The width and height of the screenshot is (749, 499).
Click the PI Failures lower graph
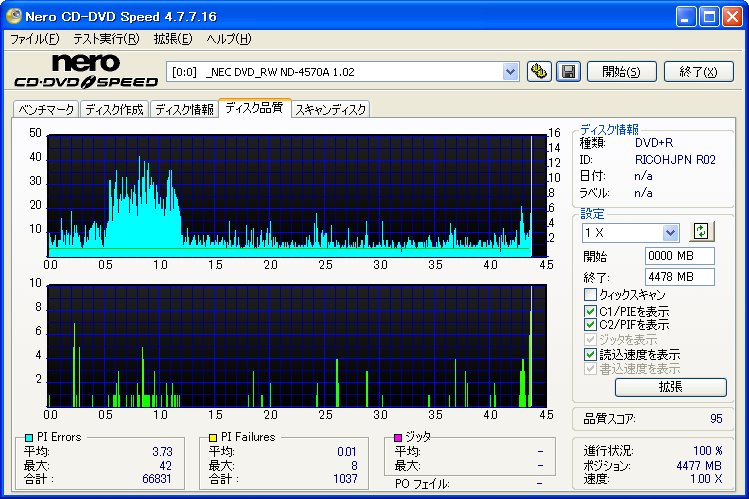point(297,346)
